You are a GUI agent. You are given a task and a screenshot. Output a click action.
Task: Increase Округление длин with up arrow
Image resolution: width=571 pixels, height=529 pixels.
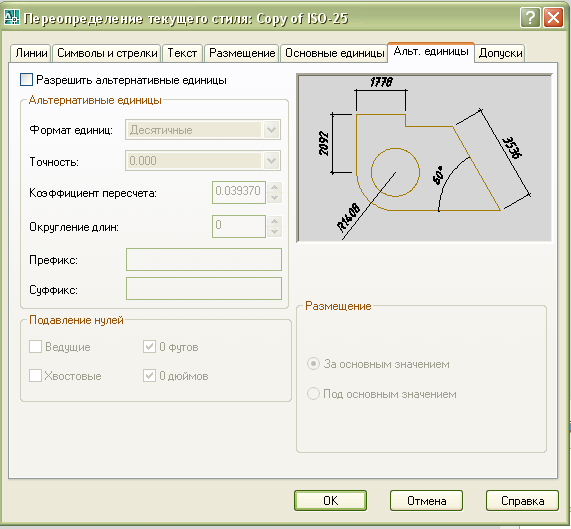[x=275, y=221]
